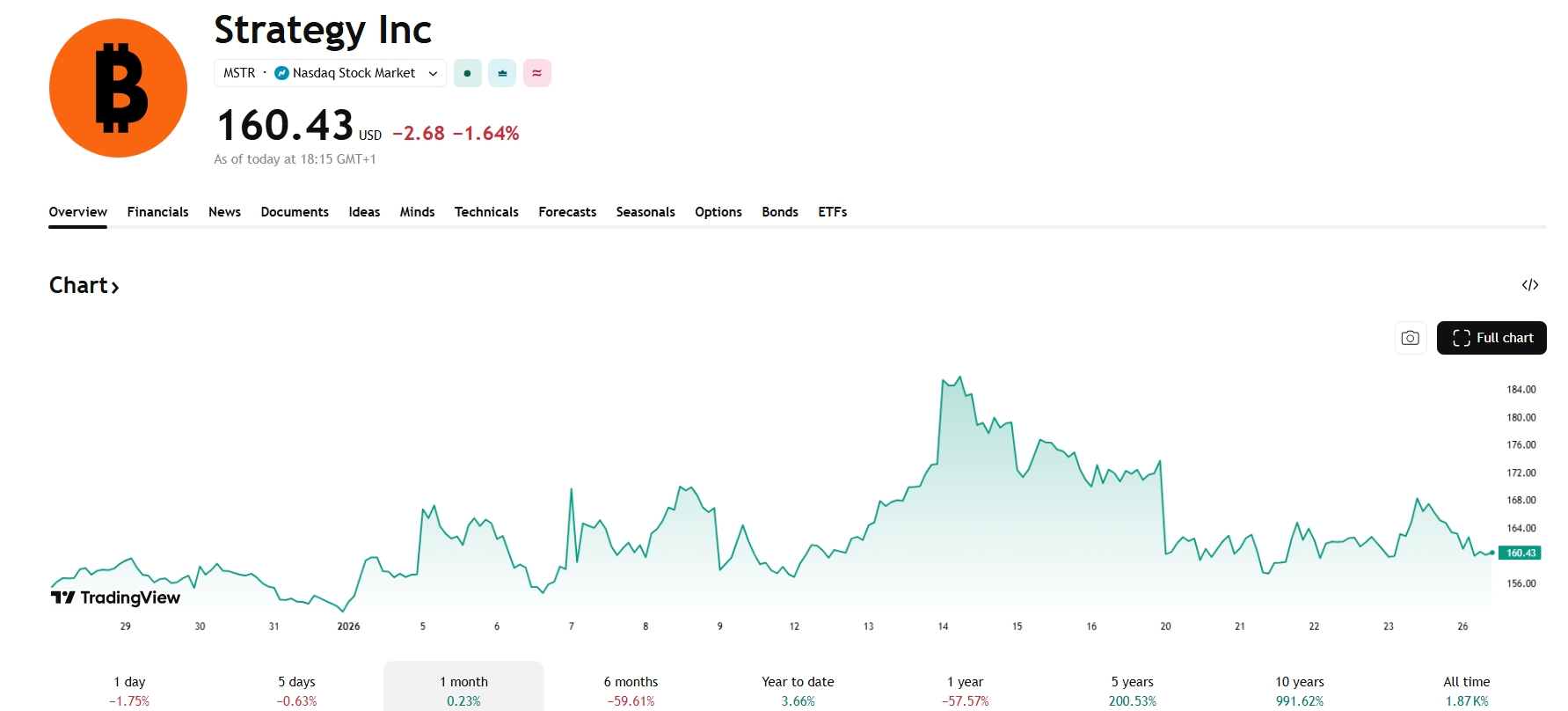Viewport: 1568px width, 711px height.
Task: Select the 5 days range
Action: point(296,690)
